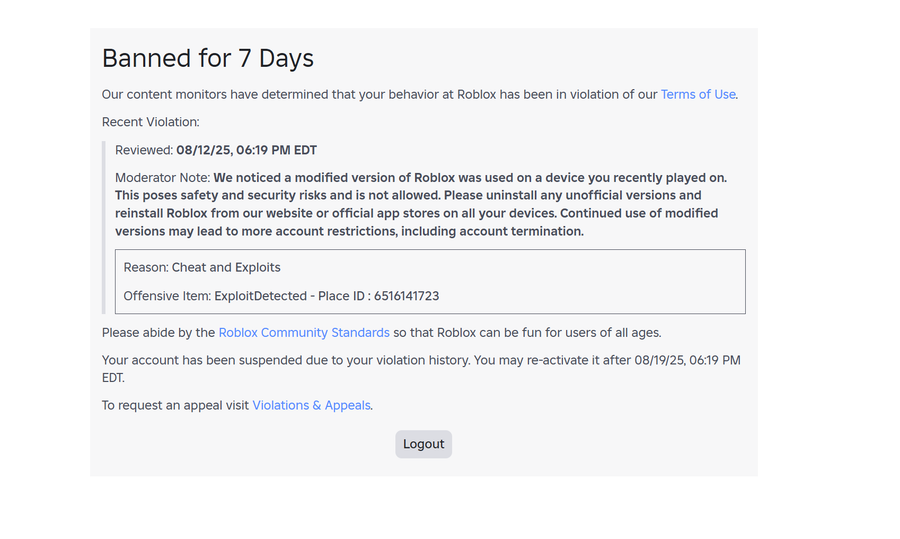Visit the Violations & Appeals page
900x539 pixels.
pyautogui.click(x=311, y=405)
